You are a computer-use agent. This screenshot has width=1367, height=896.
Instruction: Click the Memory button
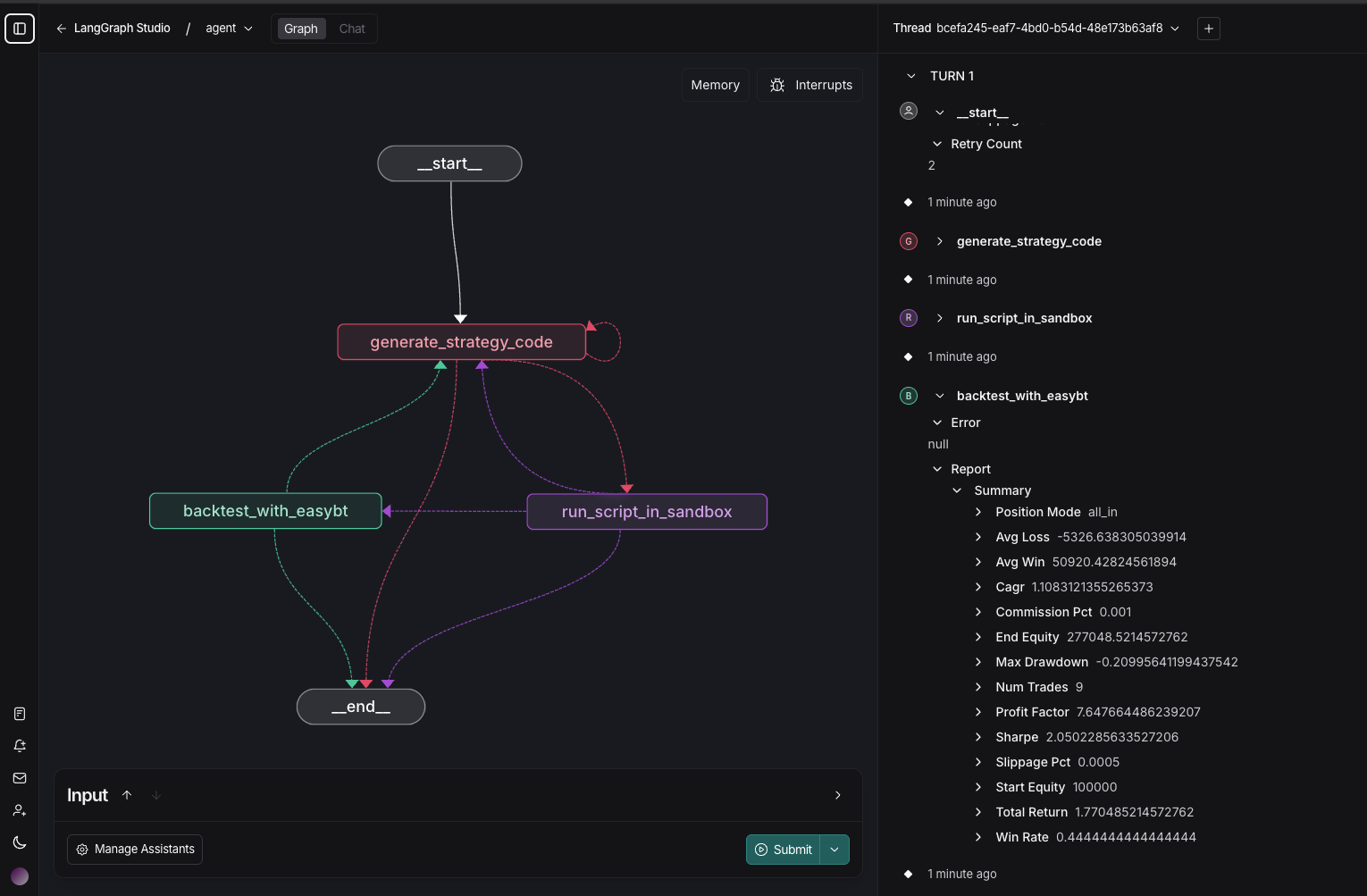click(x=715, y=85)
